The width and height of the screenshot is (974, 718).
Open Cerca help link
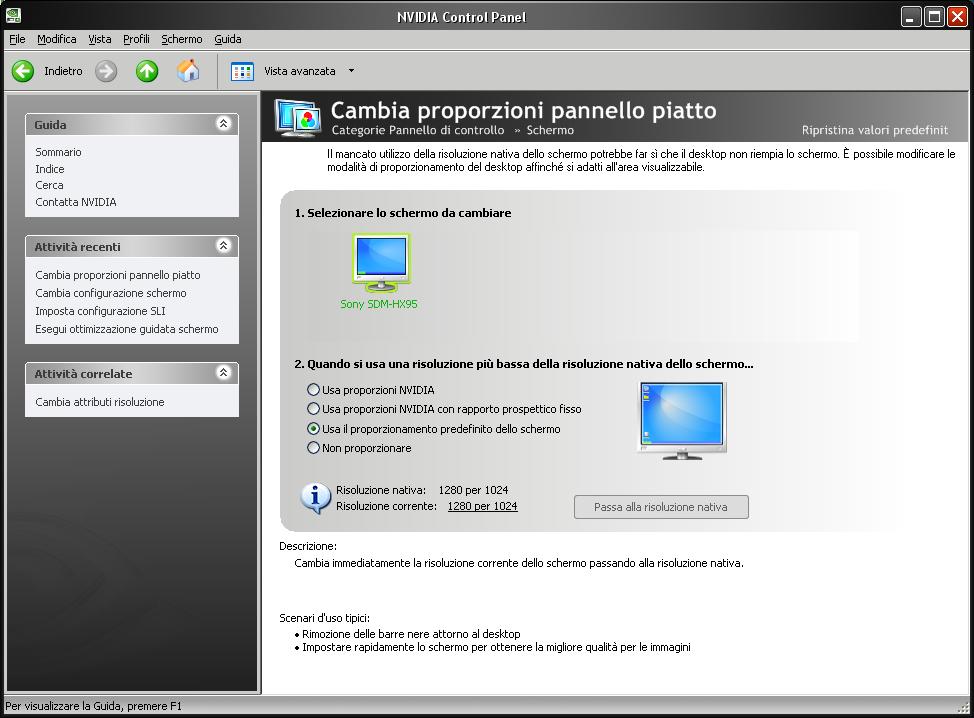pyautogui.click(x=49, y=185)
